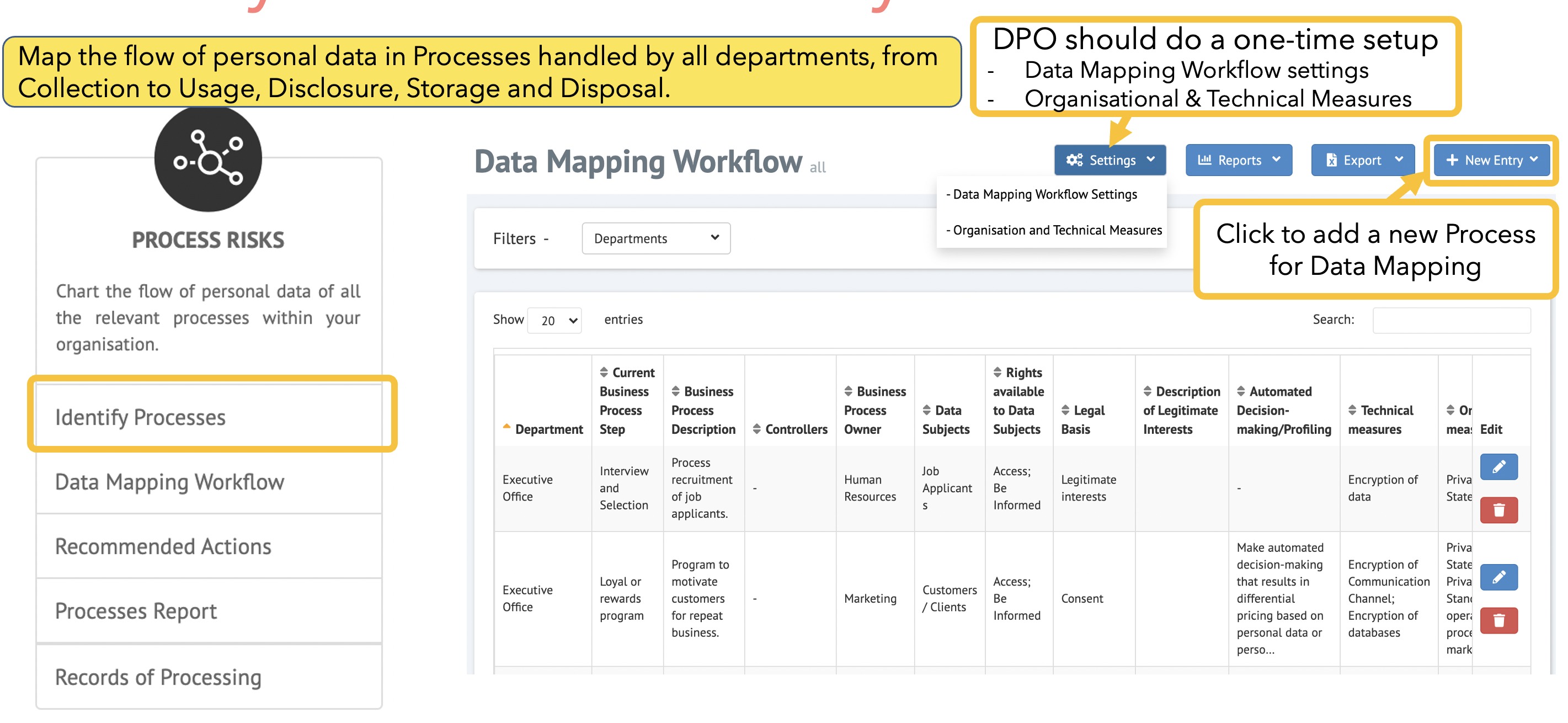Change the Show entries count selector
Image resolution: width=1568 pixels, height=723 pixels.
point(554,321)
